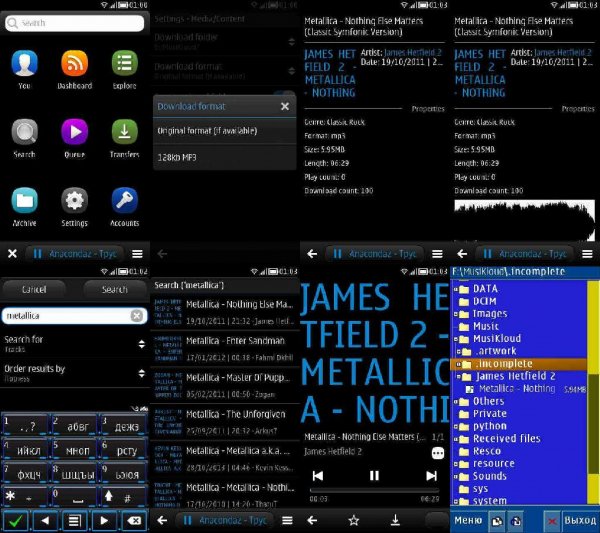Close the Download format dialog
Viewport: 600px width, 533px height.
(x=285, y=106)
